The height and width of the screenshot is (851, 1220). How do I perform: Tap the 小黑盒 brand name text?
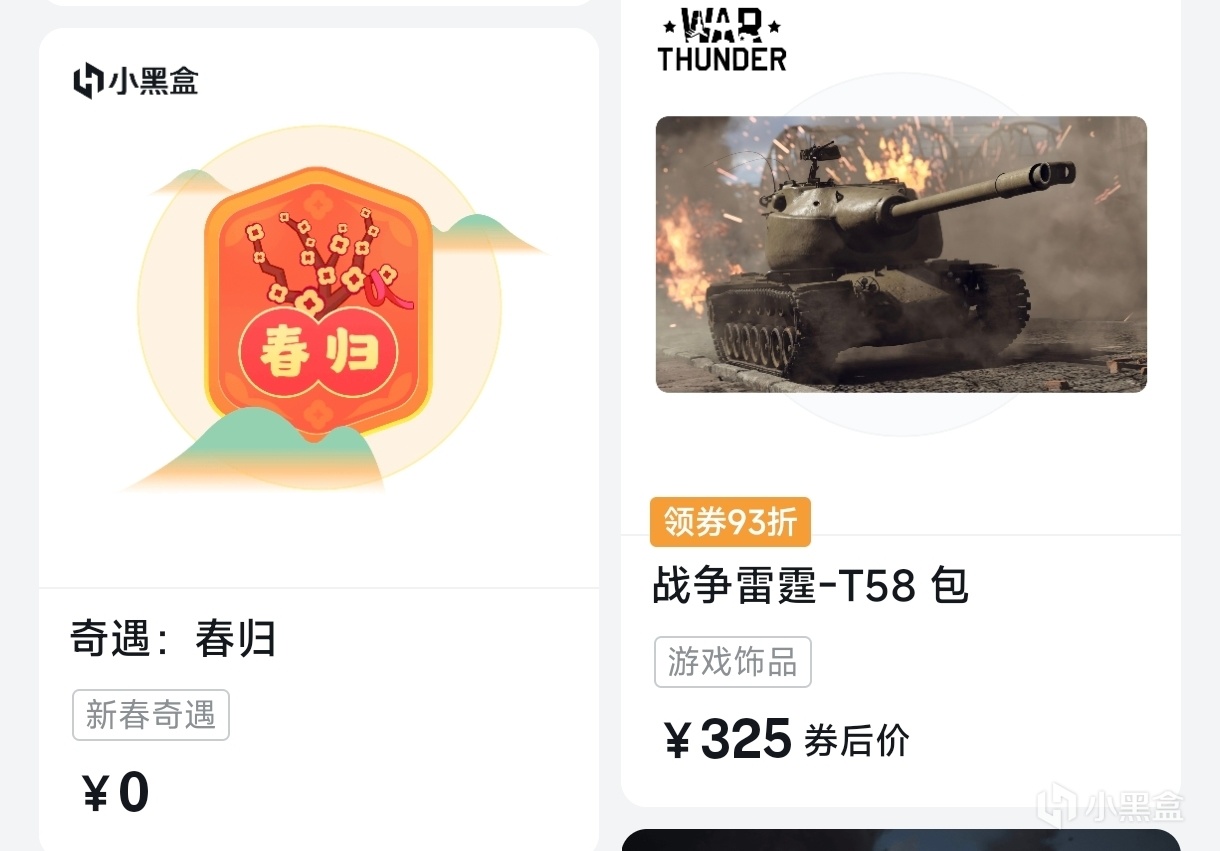click(x=154, y=80)
